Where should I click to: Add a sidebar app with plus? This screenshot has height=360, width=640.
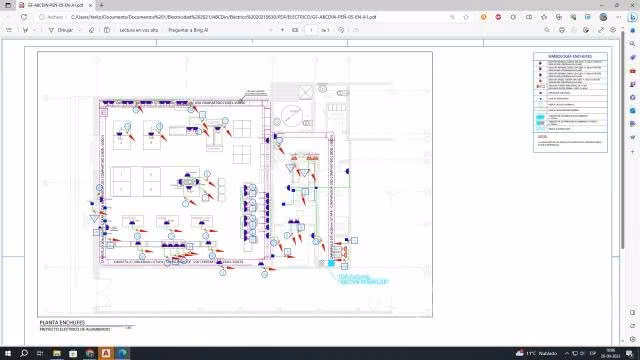633,152
